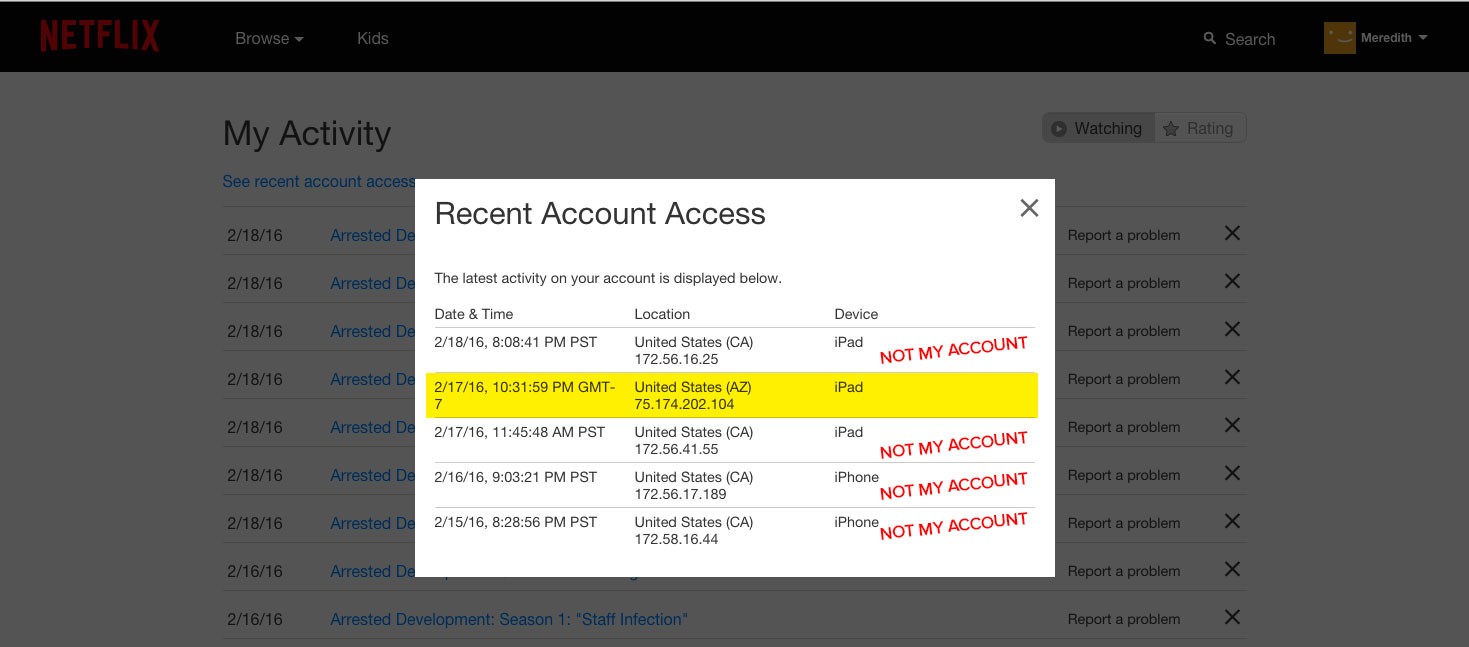Viewport: 1469px width, 647px height.
Task: Click the "Location" column header
Action: [x=662, y=314]
